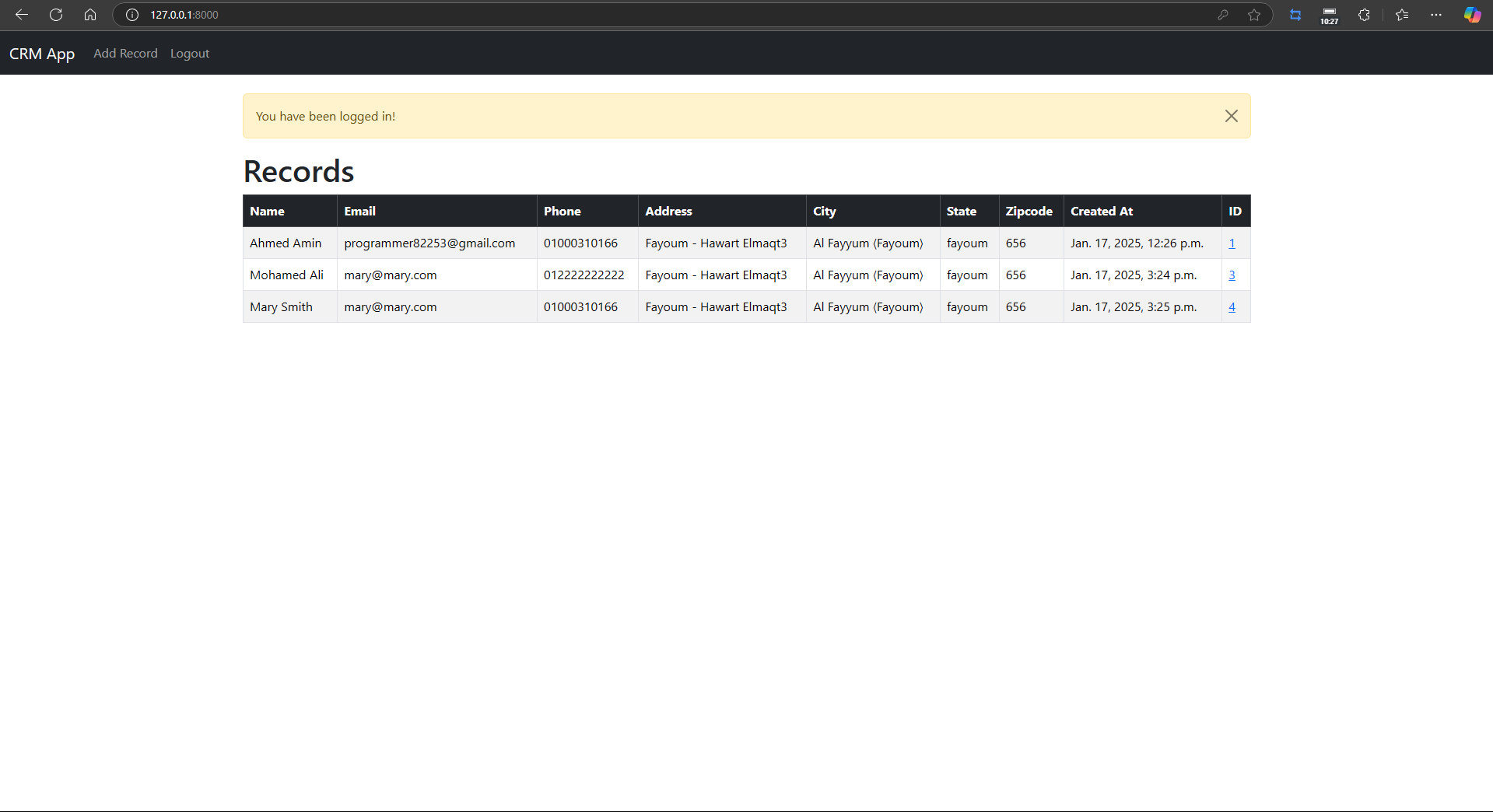Open the favorites list icon
Image resolution: width=1493 pixels, height=812 pixels.
pyautogui.click(x=1402, y=15)
